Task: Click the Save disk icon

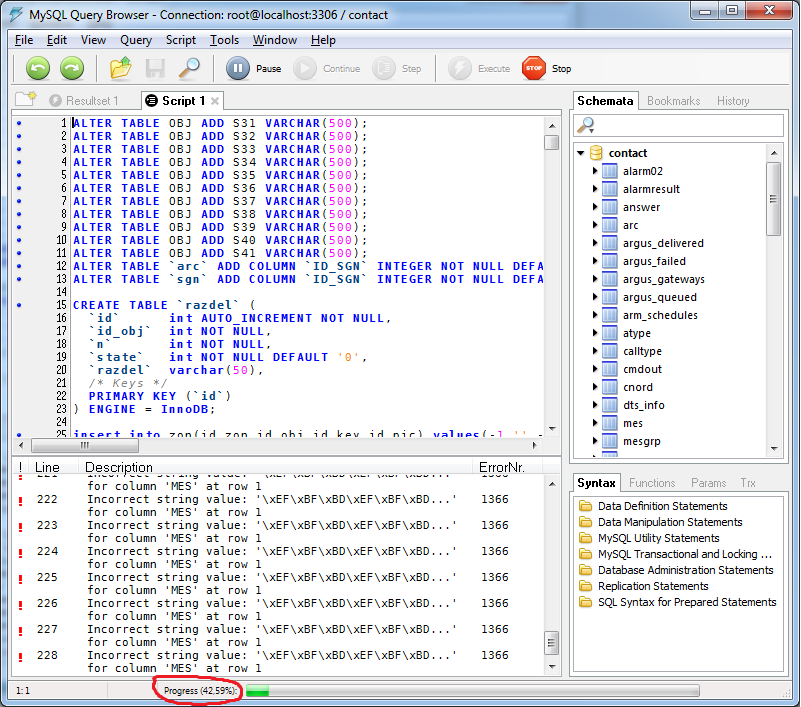Action: (x=155, y=68)
